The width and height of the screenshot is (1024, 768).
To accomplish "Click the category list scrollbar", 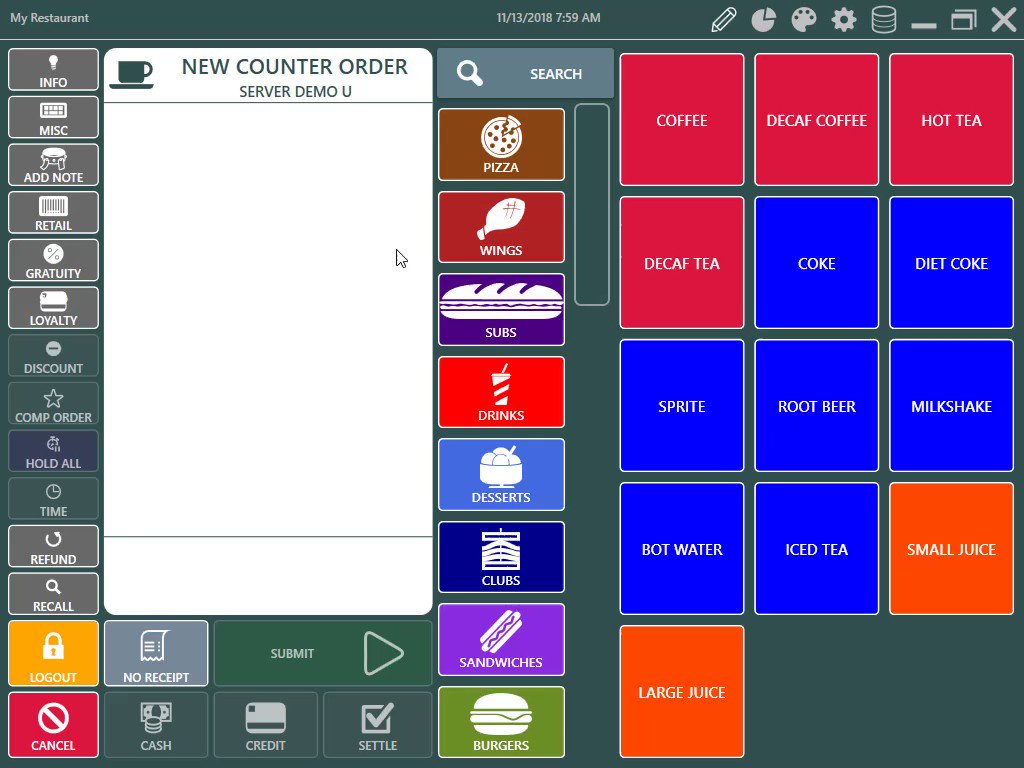I will pyautogui.click(x=592, y=204).
